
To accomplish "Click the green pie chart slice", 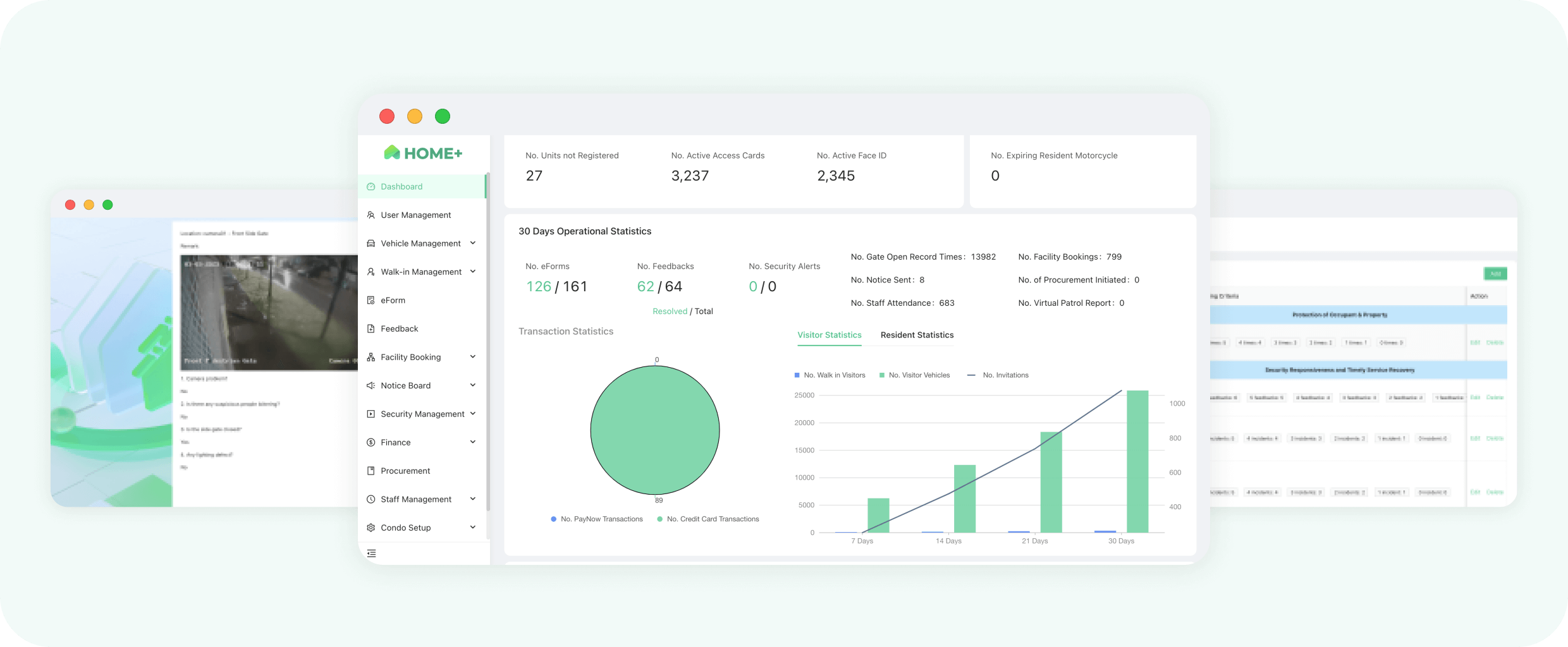I will [x=655, y=430].
